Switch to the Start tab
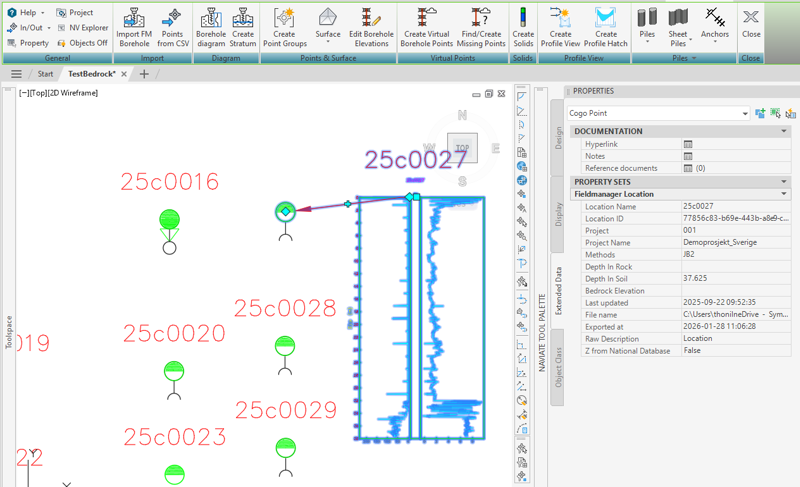800x487 pixels. [45, 74]
